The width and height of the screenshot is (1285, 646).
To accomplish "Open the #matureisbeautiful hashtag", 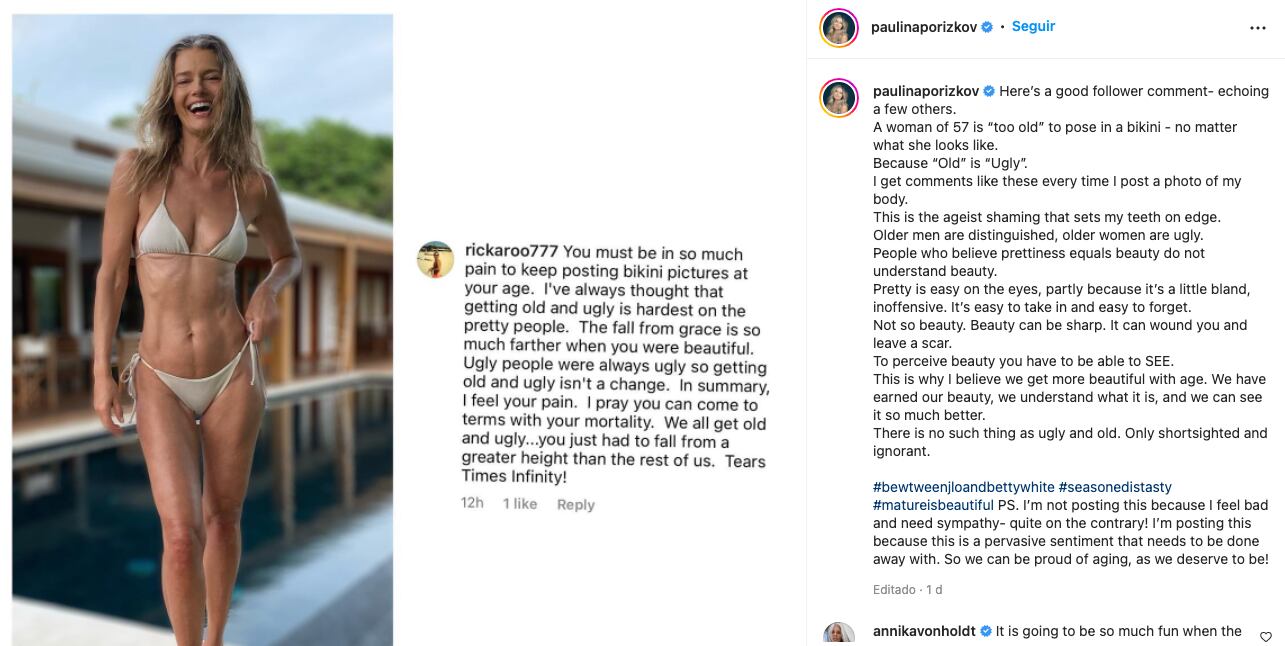I will pyautogui.click(x=933, y=505).
